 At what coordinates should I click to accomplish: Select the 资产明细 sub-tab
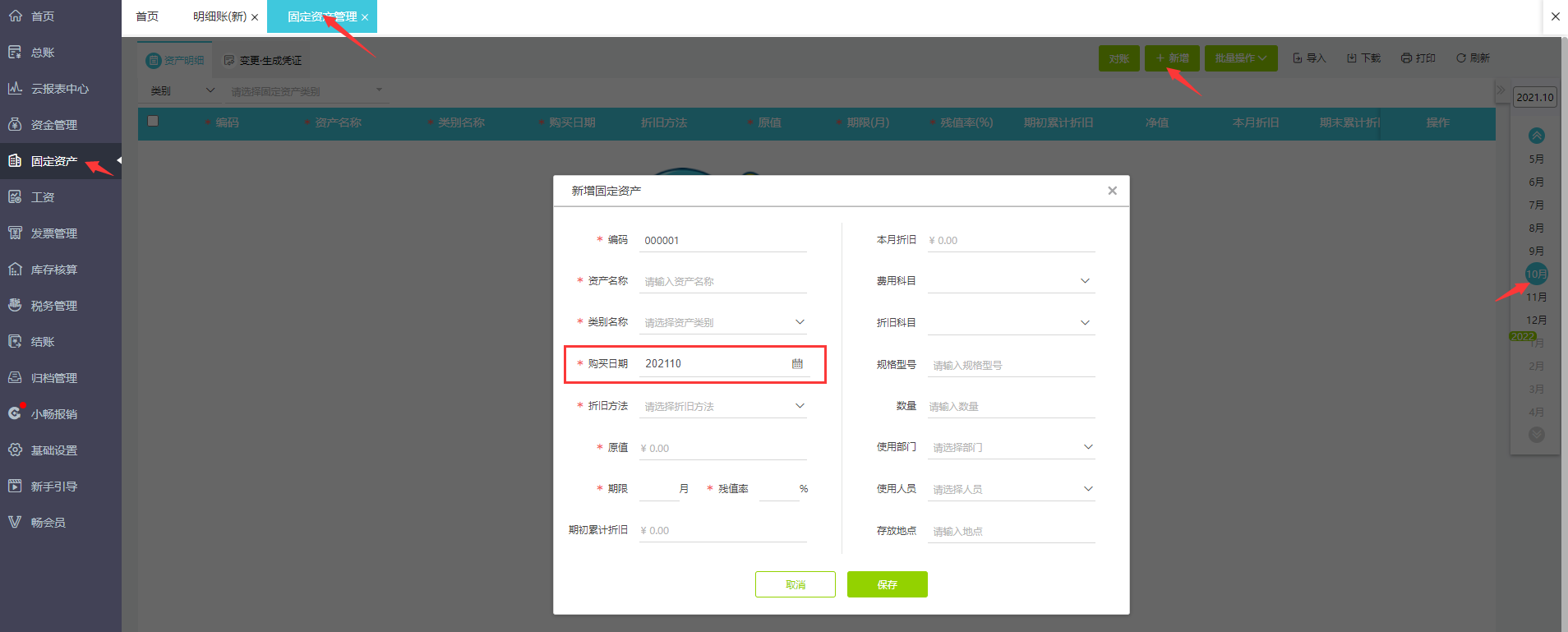click(x=174, y=60)
